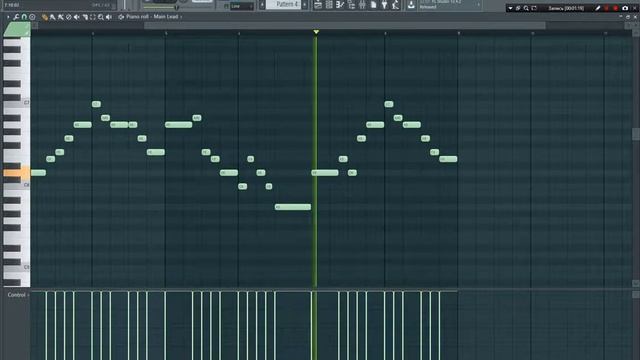Click the recorder overlay pencil annotate icon
640x360 pixels.
[x=598, y=8]
